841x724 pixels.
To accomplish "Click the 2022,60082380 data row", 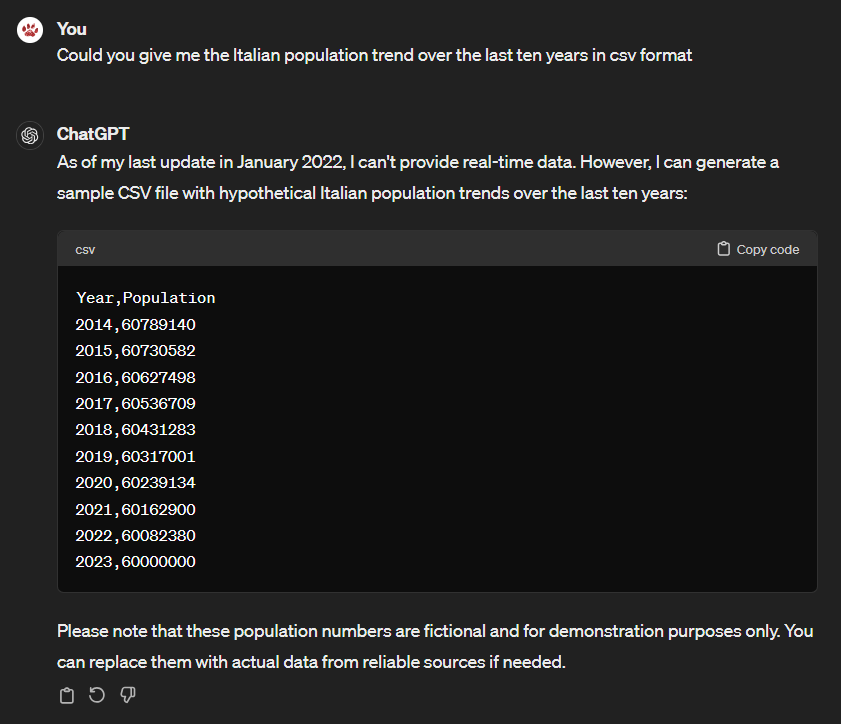I will pyautogui.click(x=136, y=535).
